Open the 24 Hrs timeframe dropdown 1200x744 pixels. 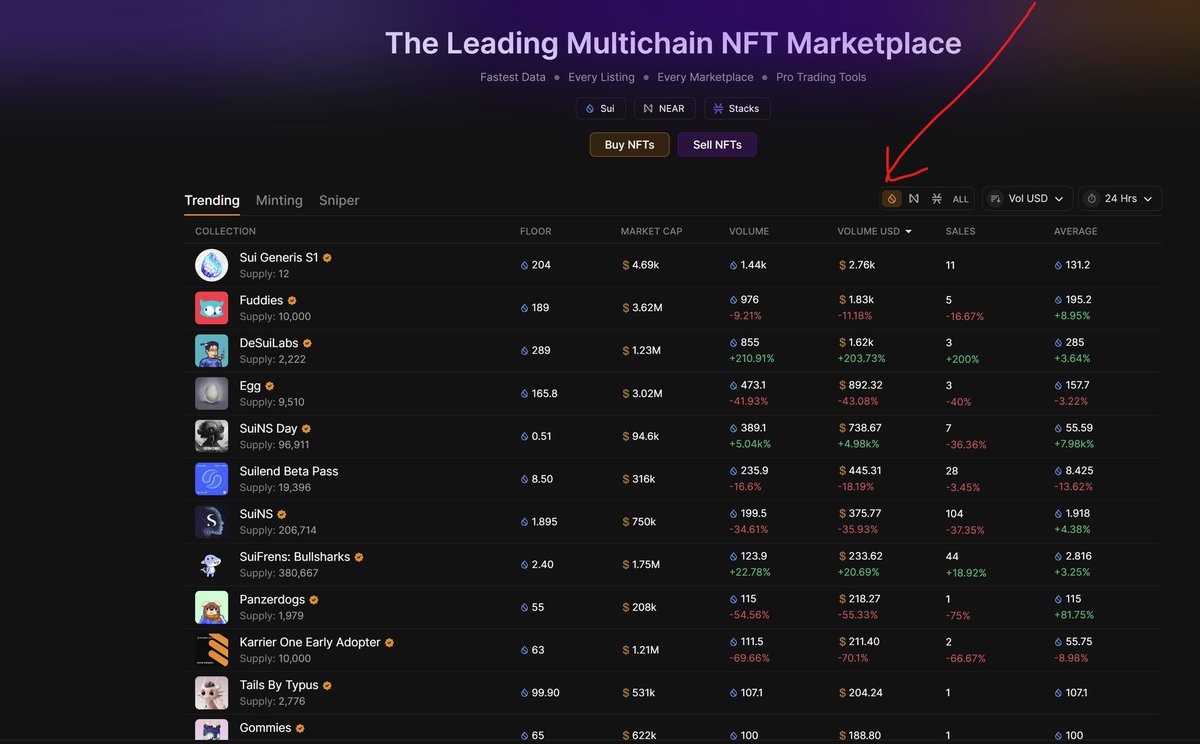[x=1120, y=199]
